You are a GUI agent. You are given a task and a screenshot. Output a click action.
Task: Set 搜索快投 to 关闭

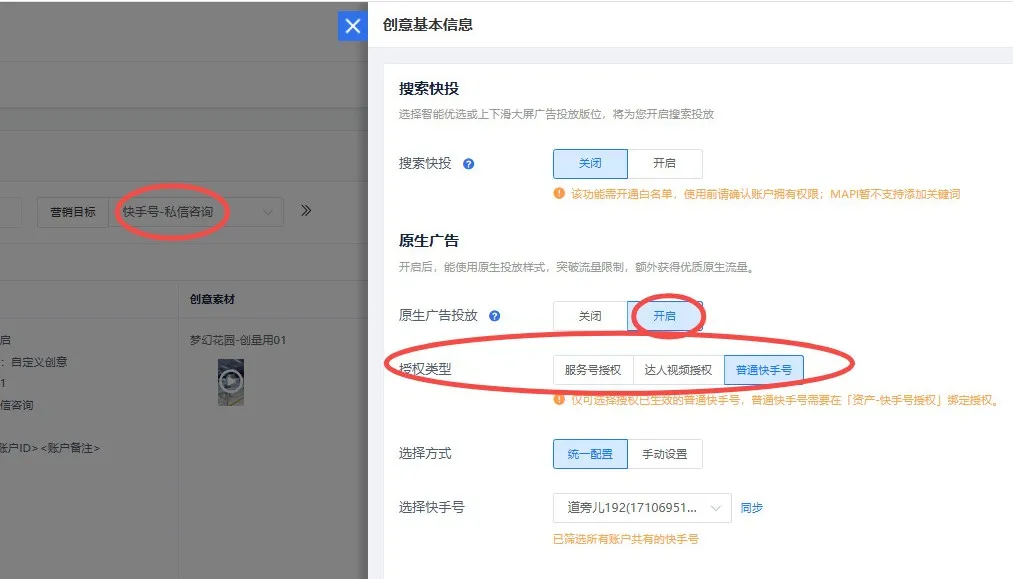pos(590,164)
